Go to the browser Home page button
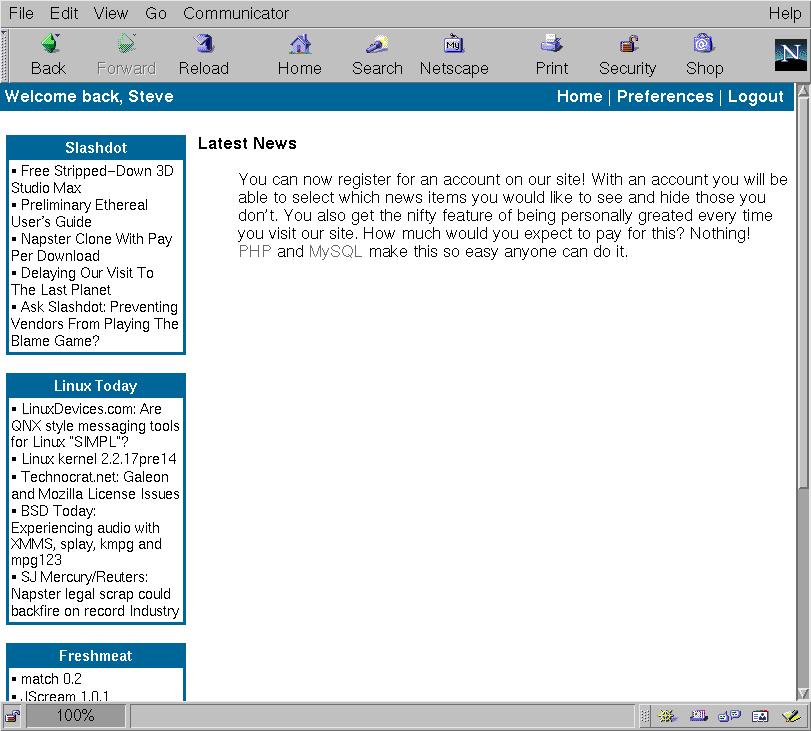Screen dimensions: 811x731 click(299, 55)
